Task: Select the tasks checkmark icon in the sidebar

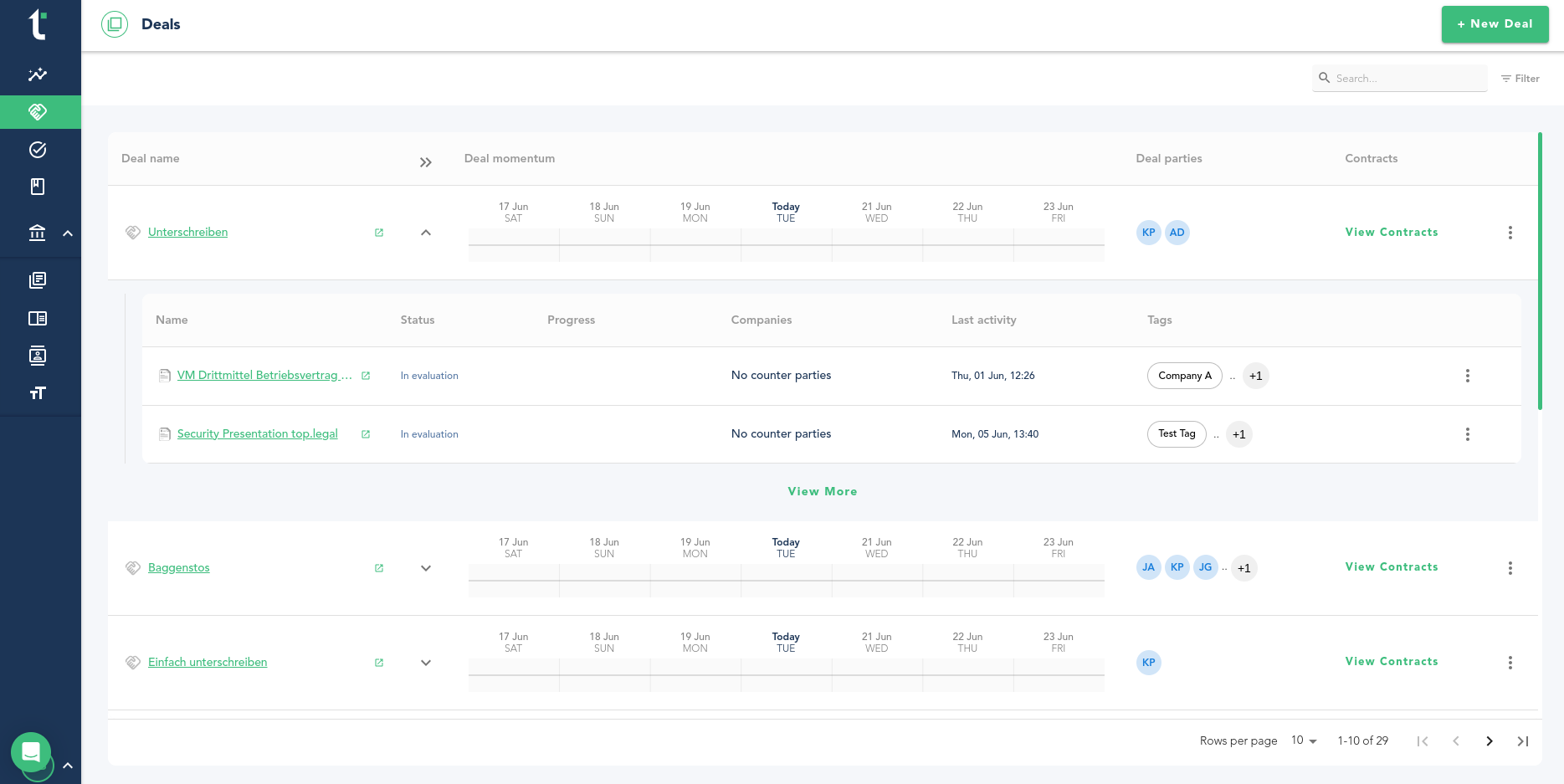Action: pos(38,149)
